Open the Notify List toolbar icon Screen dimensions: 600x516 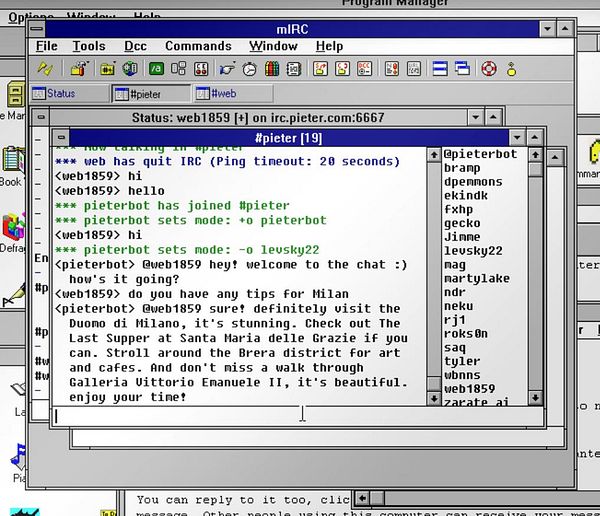point(392,69)
